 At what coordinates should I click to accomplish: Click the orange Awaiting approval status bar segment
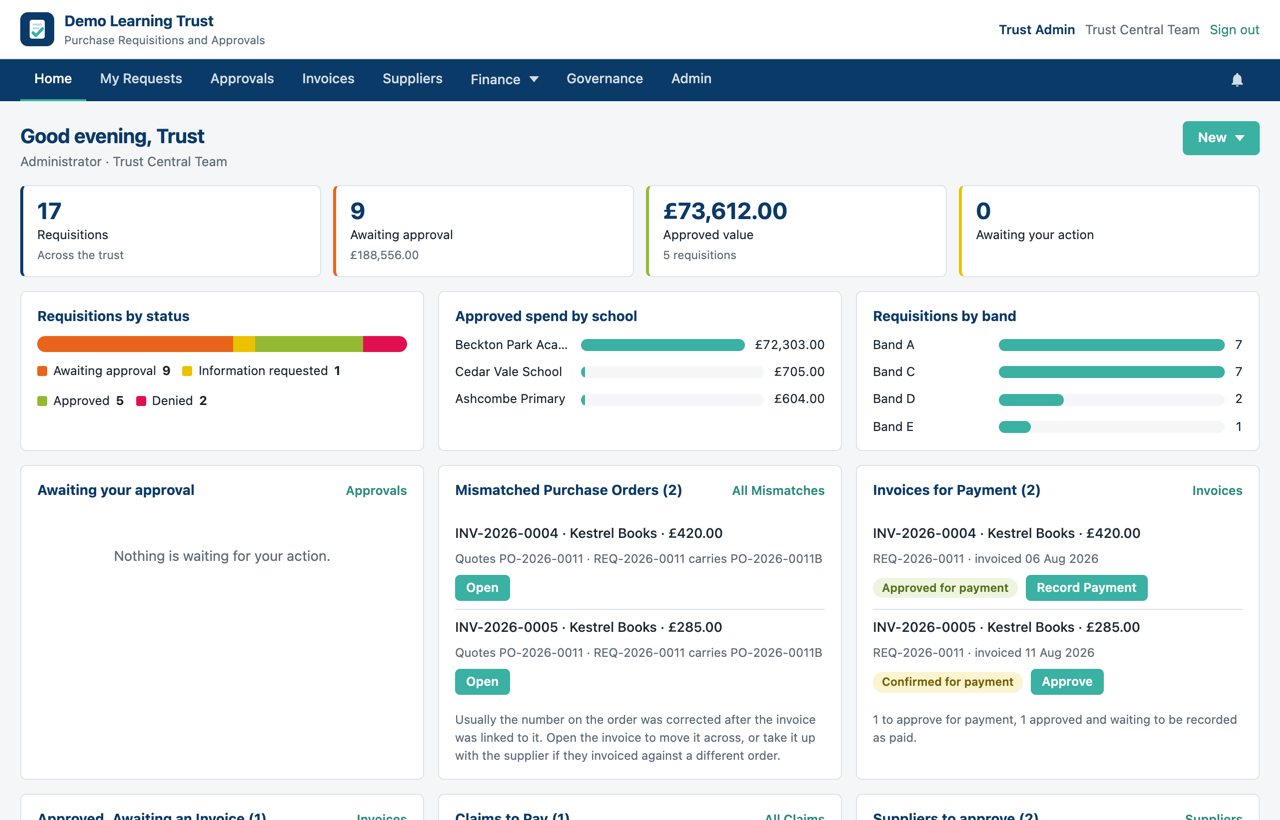(x=135, y=344)
